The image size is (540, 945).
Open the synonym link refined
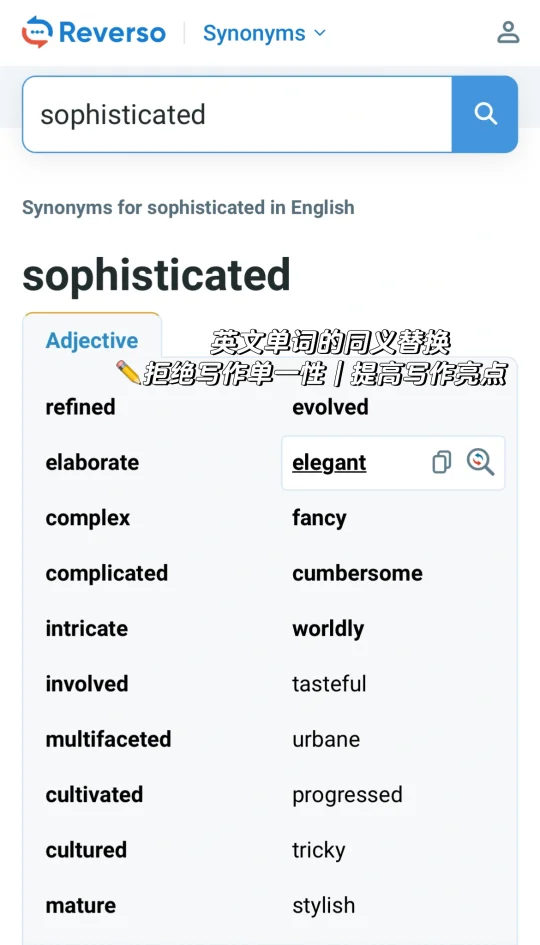click(80, 407)
